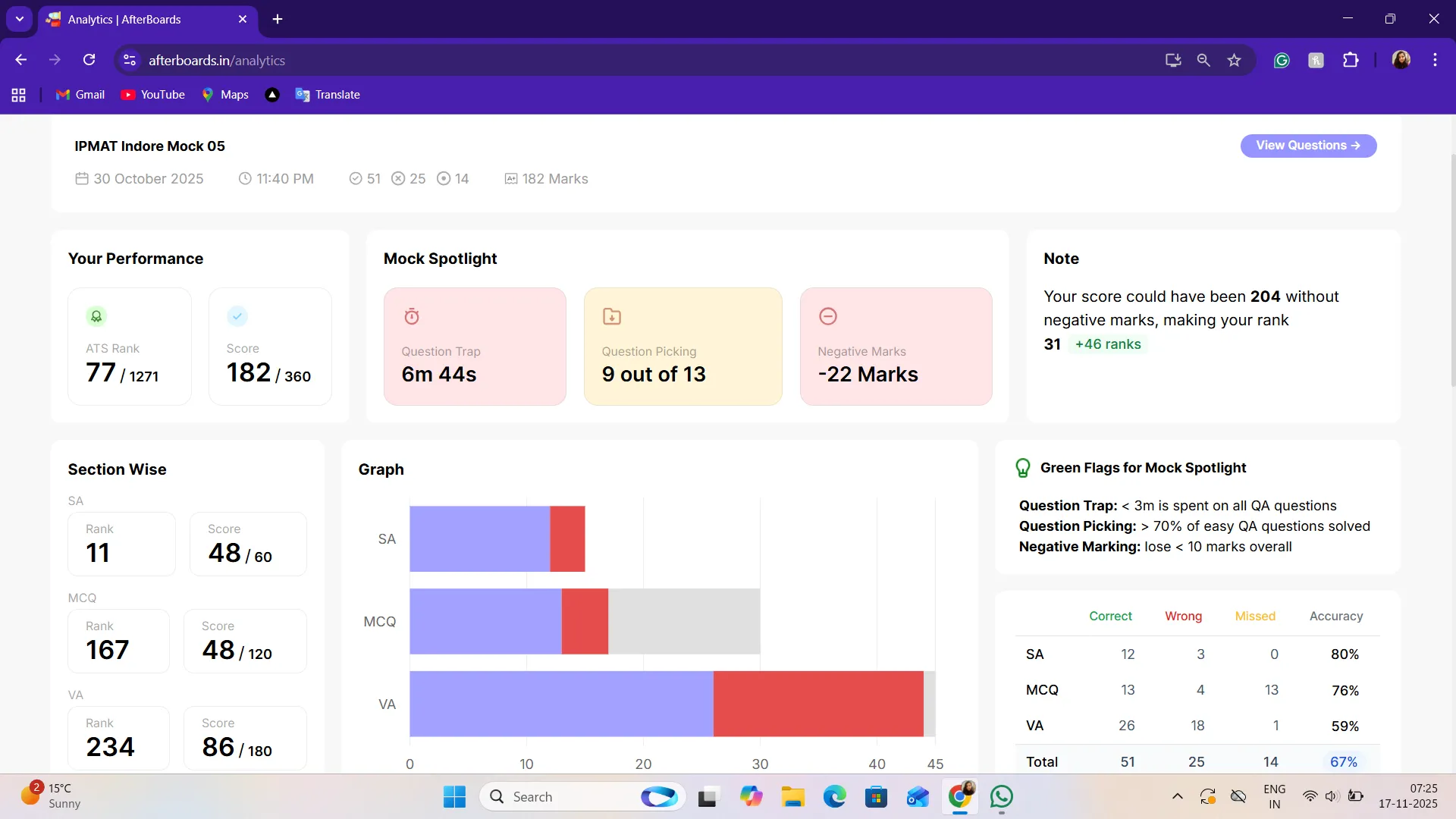The width and height of the screenshot is (1456, 819).
Task: Open the Grammarly extension icon
Action: [x=1282, y=61]
